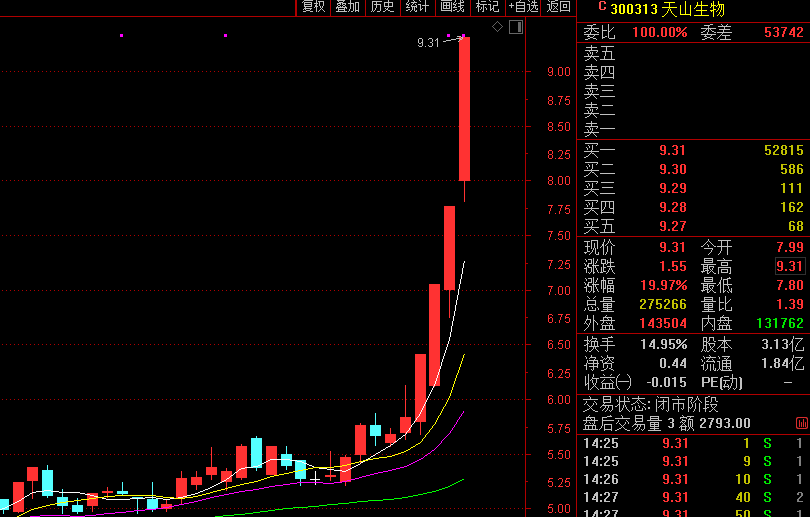The height and width of the screenshot is (517, 810).
Task: Select the 14:26 tick row
Action: coord(693,479)
